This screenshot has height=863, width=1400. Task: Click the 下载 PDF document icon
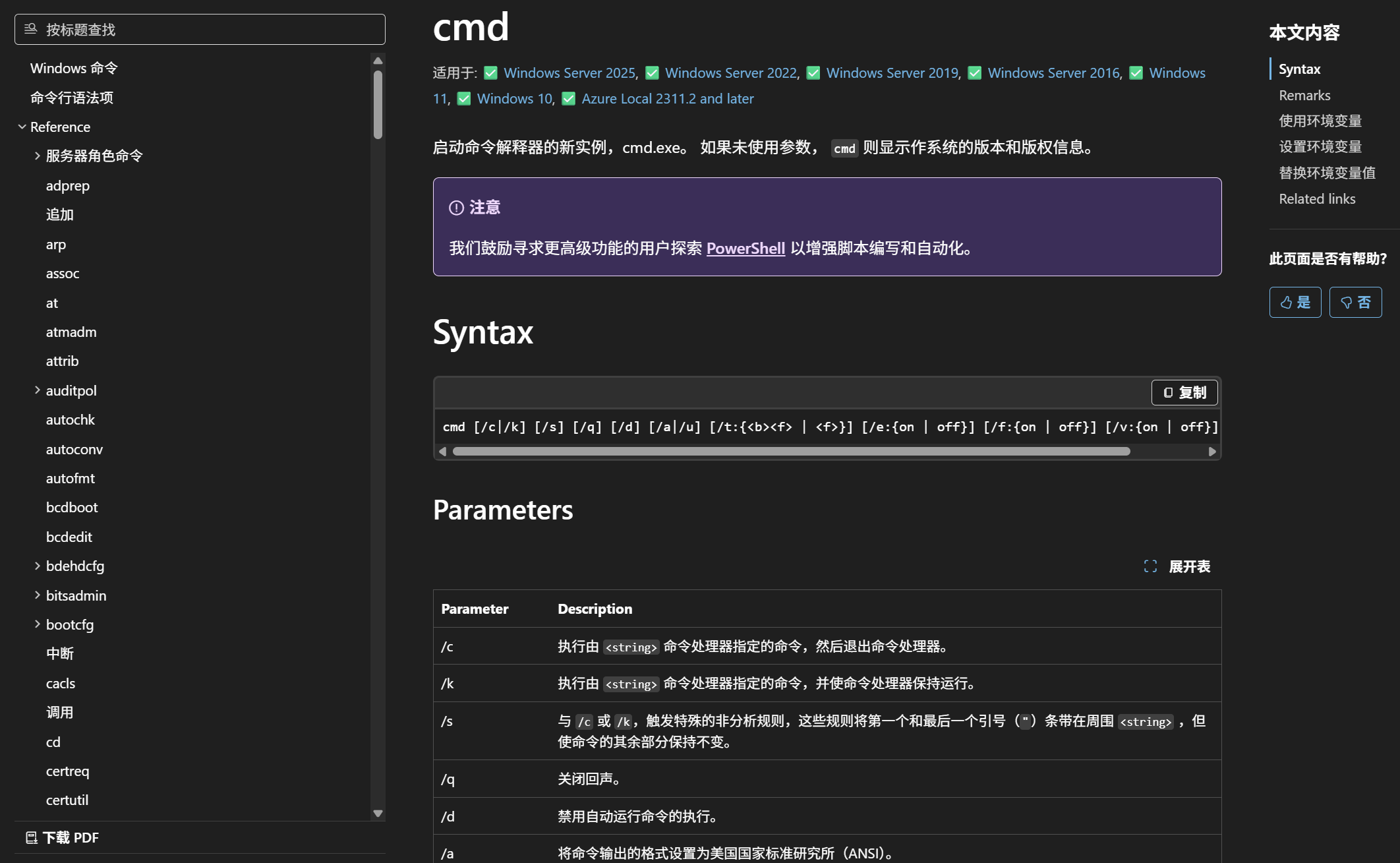pyautogui.click(x=32, y=837)
